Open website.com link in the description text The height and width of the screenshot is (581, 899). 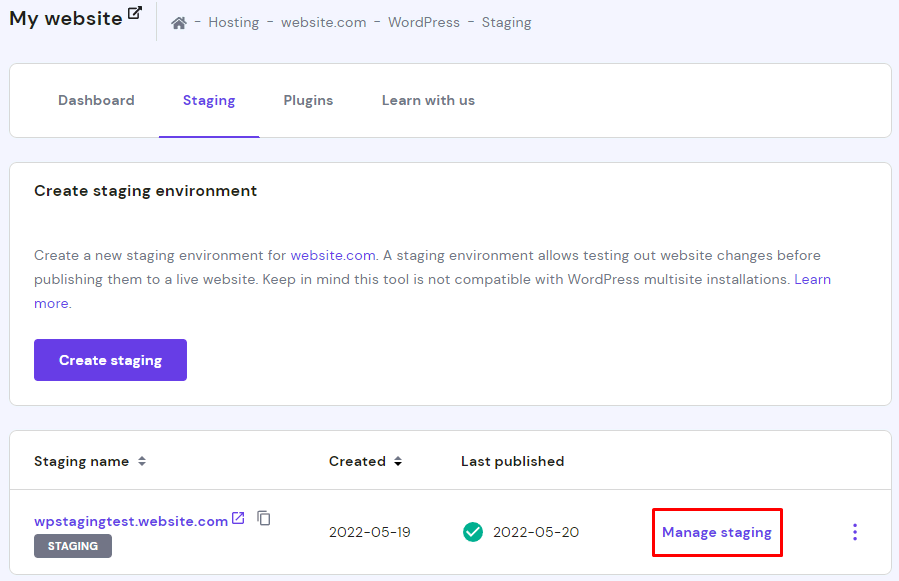click(333, 255)
